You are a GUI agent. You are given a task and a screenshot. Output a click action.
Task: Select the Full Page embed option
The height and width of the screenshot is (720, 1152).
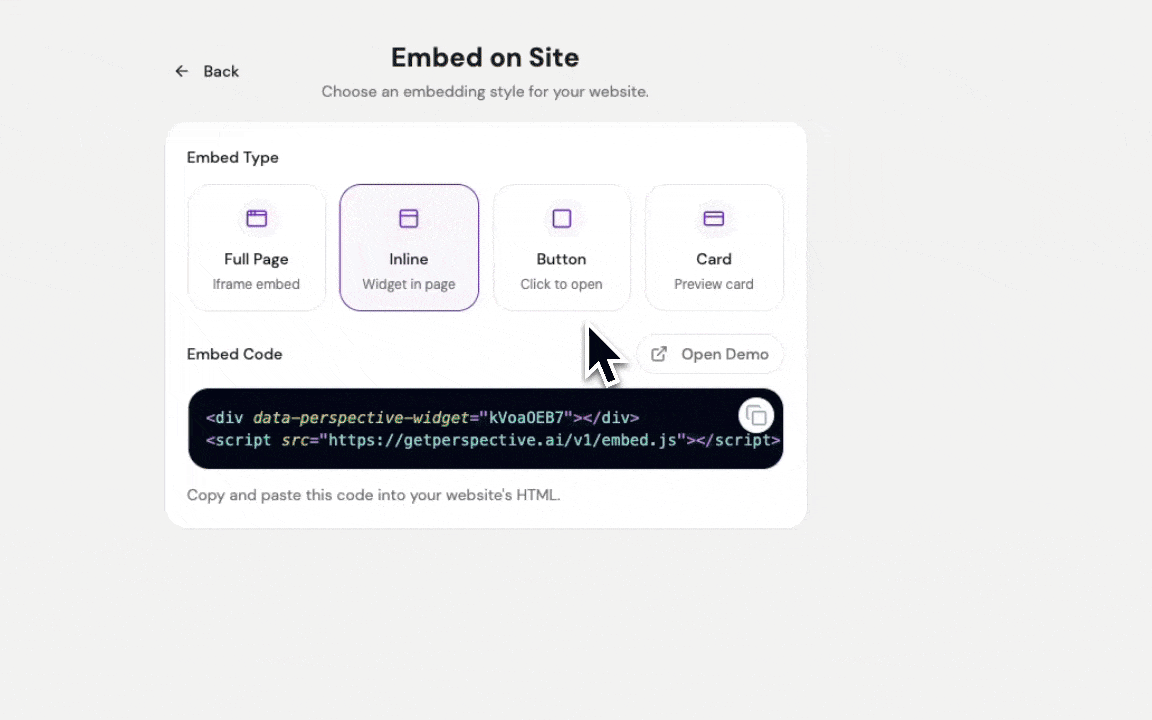[256, 246]
